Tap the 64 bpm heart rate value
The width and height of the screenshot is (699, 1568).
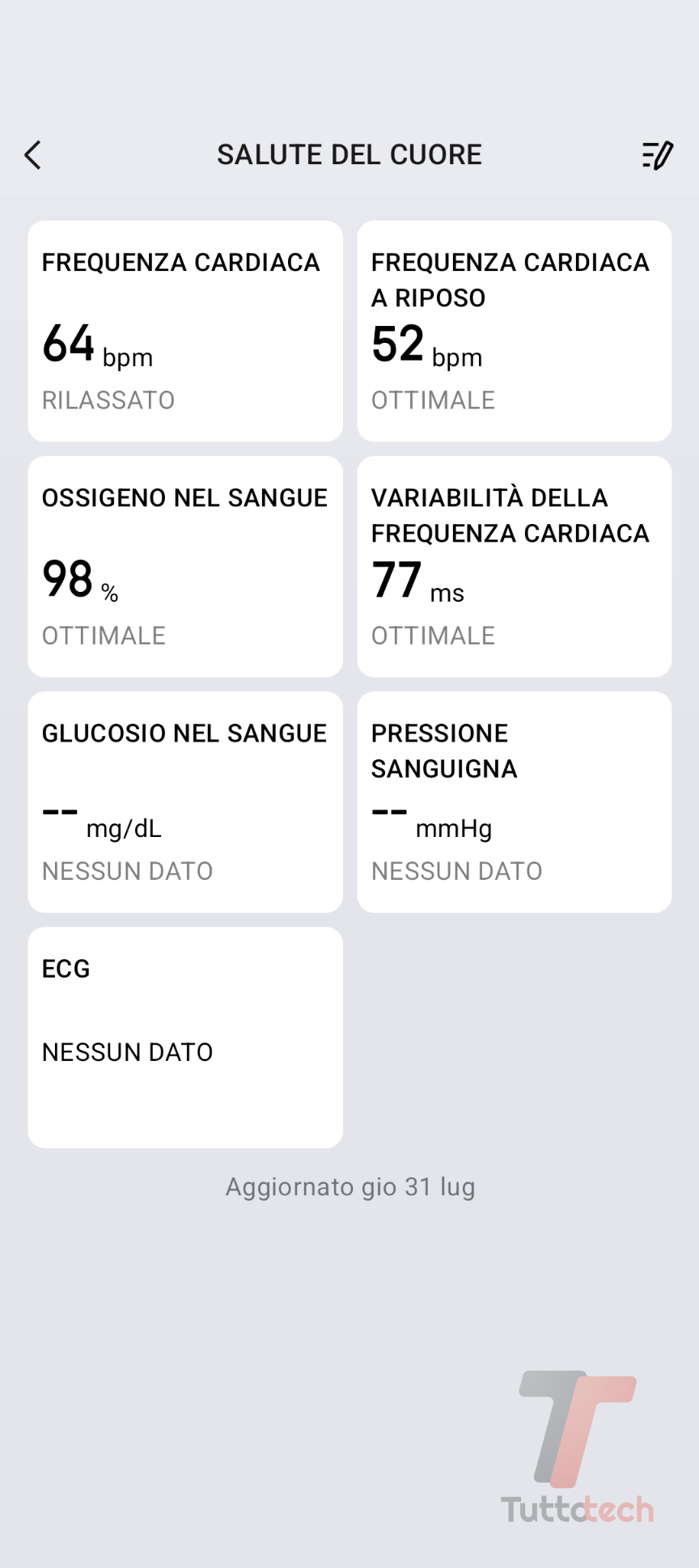pyautogui.click(x=97, y=345)
